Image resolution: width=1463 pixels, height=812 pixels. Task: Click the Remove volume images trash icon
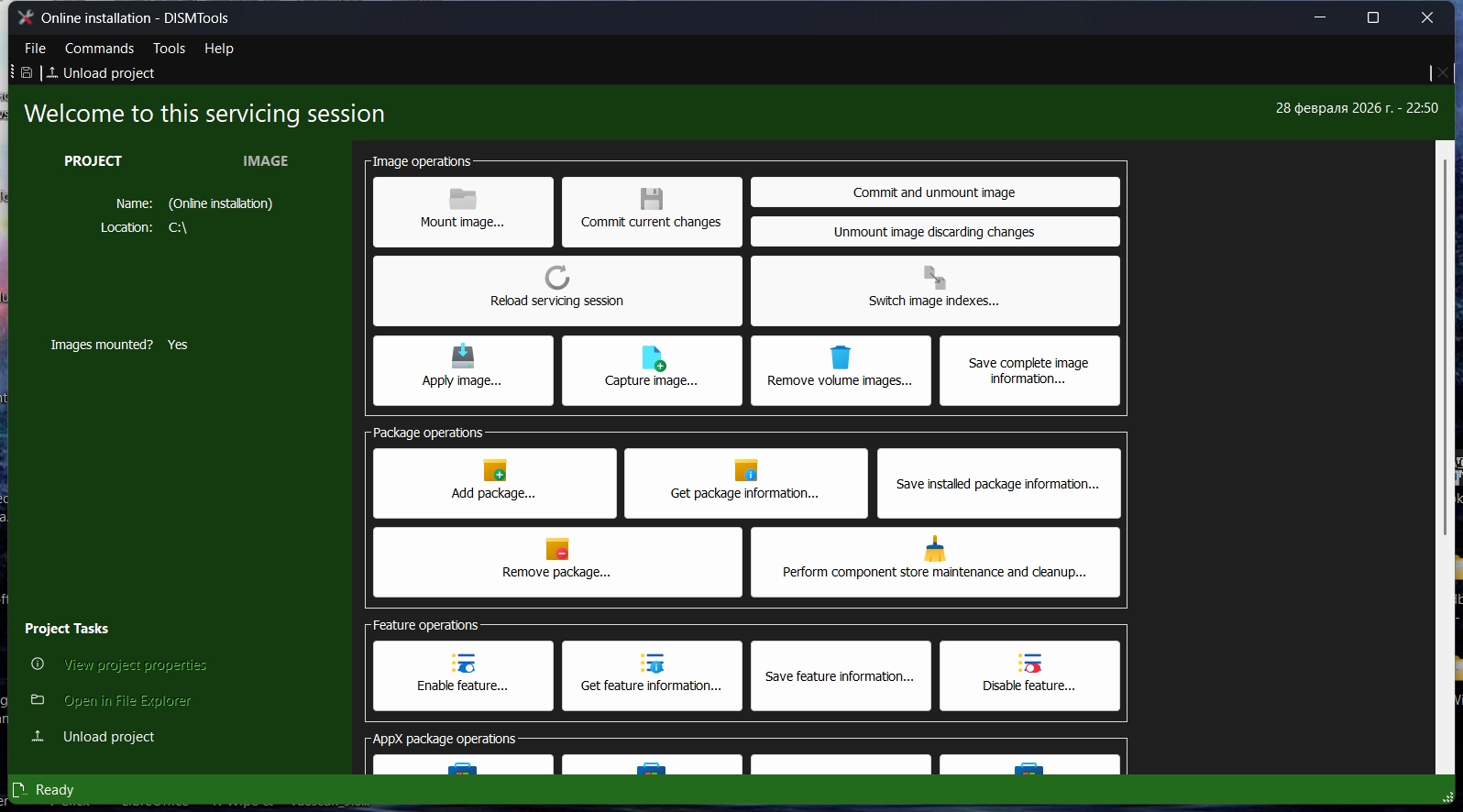(840, 357)
